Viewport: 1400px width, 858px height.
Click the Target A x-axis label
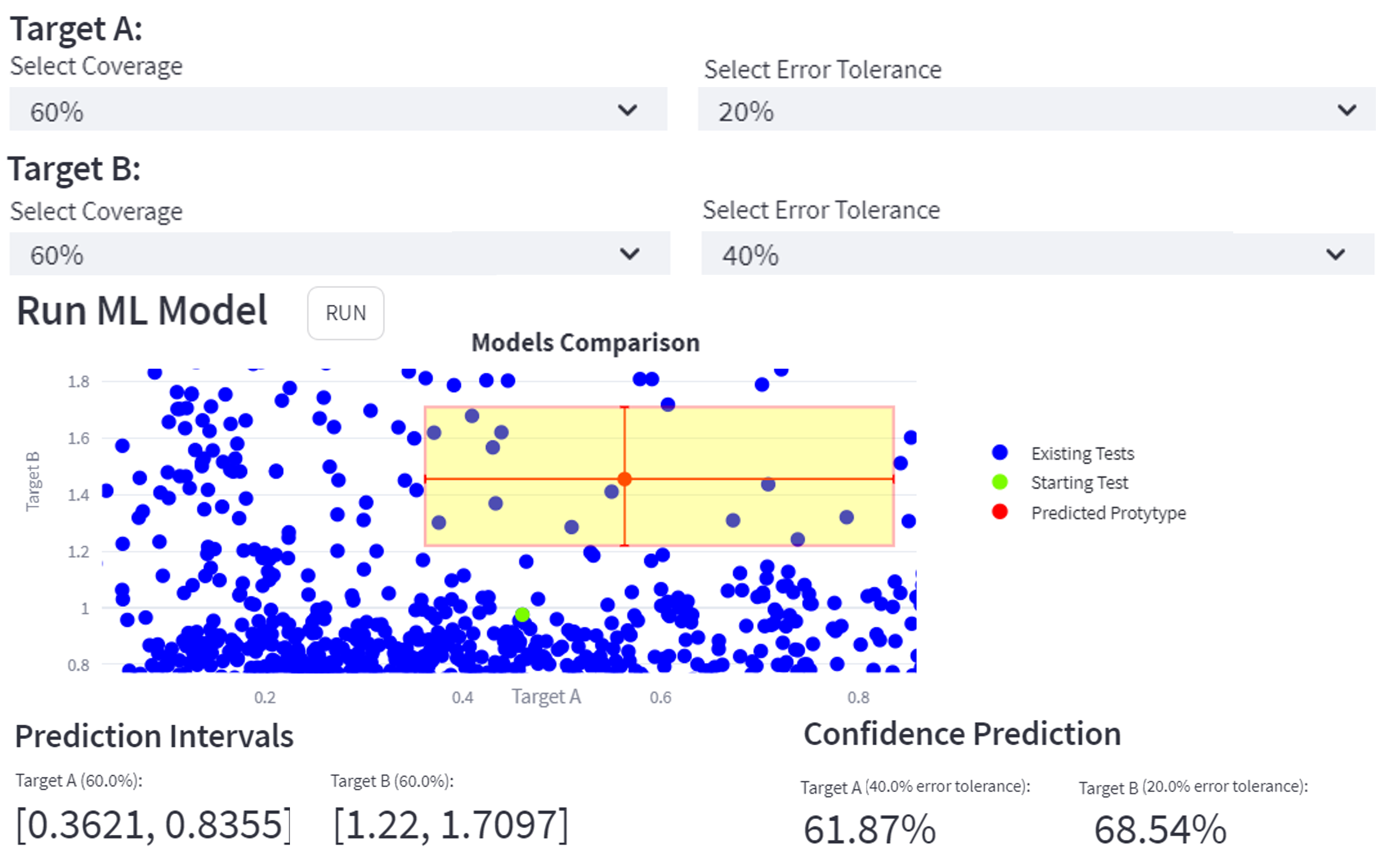coord(546,696)
